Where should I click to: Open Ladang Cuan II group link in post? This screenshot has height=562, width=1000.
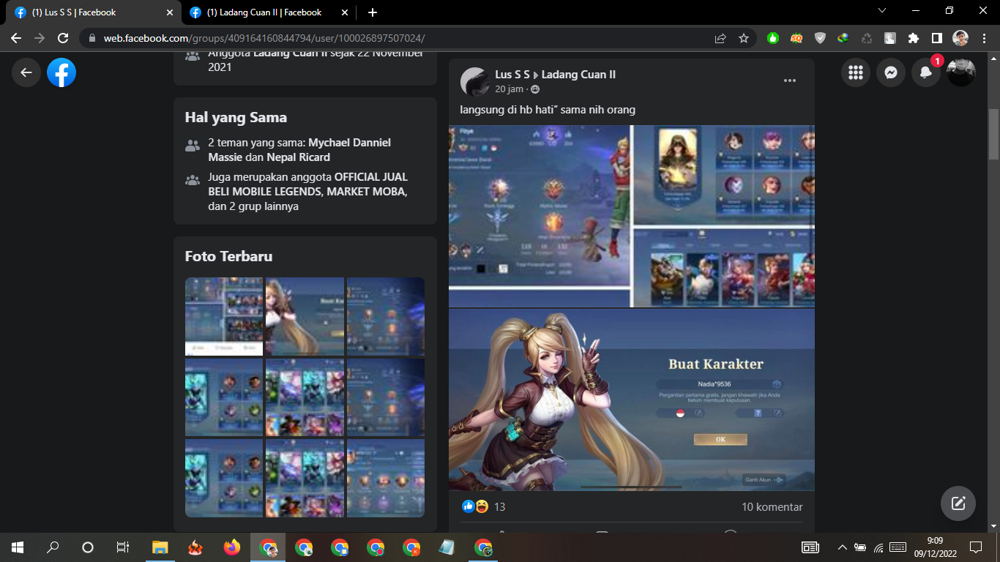click(578, 75)
